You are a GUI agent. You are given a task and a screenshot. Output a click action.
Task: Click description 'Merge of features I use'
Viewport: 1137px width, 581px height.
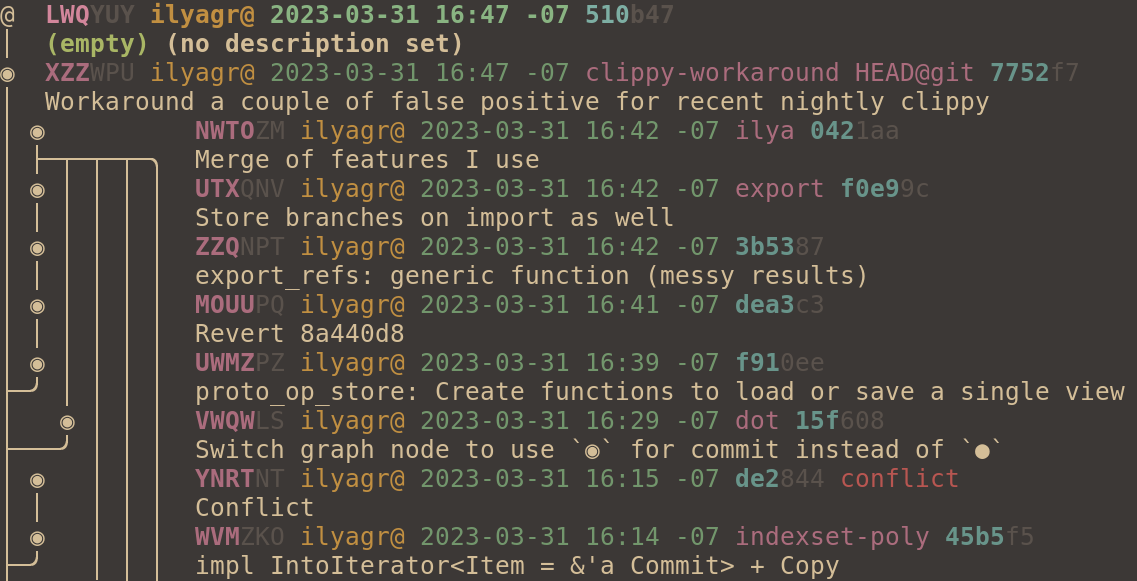pos(367,160)
